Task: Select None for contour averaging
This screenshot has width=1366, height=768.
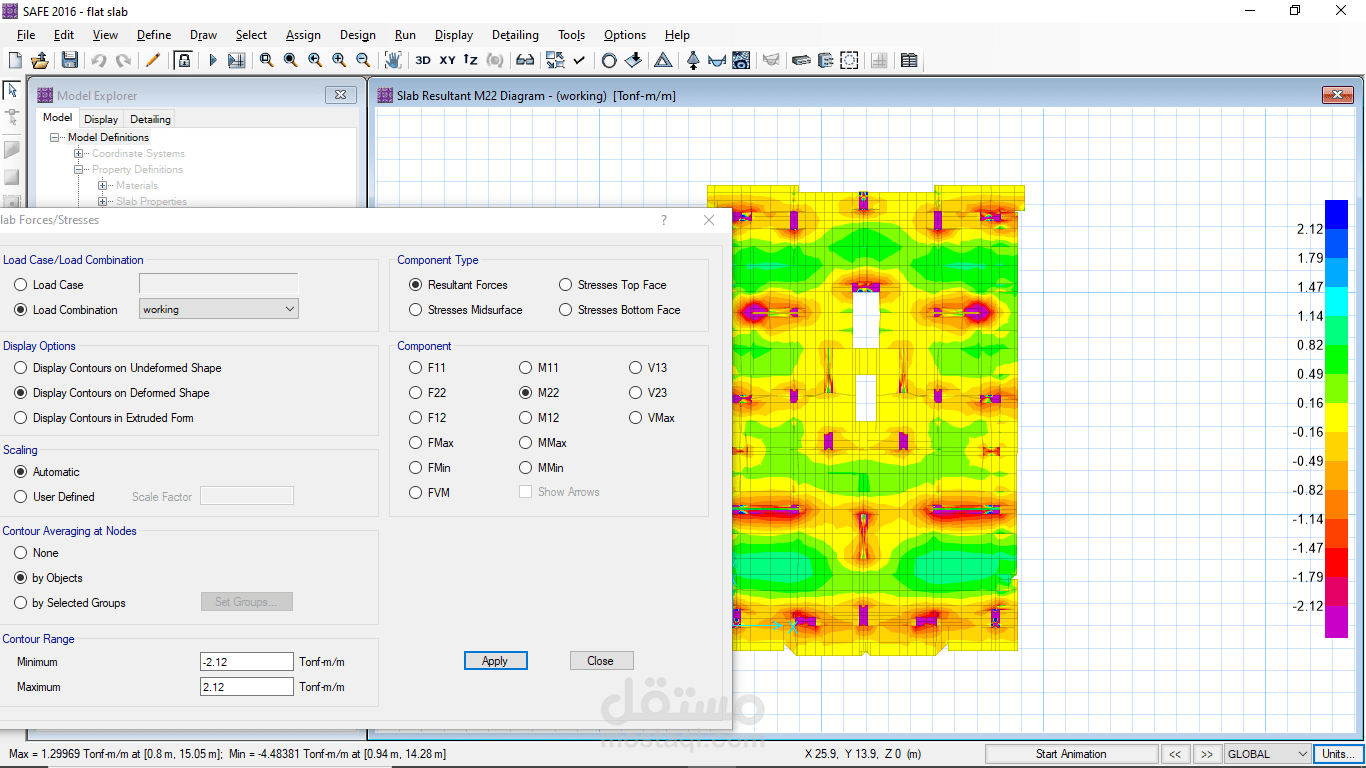Action: 21,553
